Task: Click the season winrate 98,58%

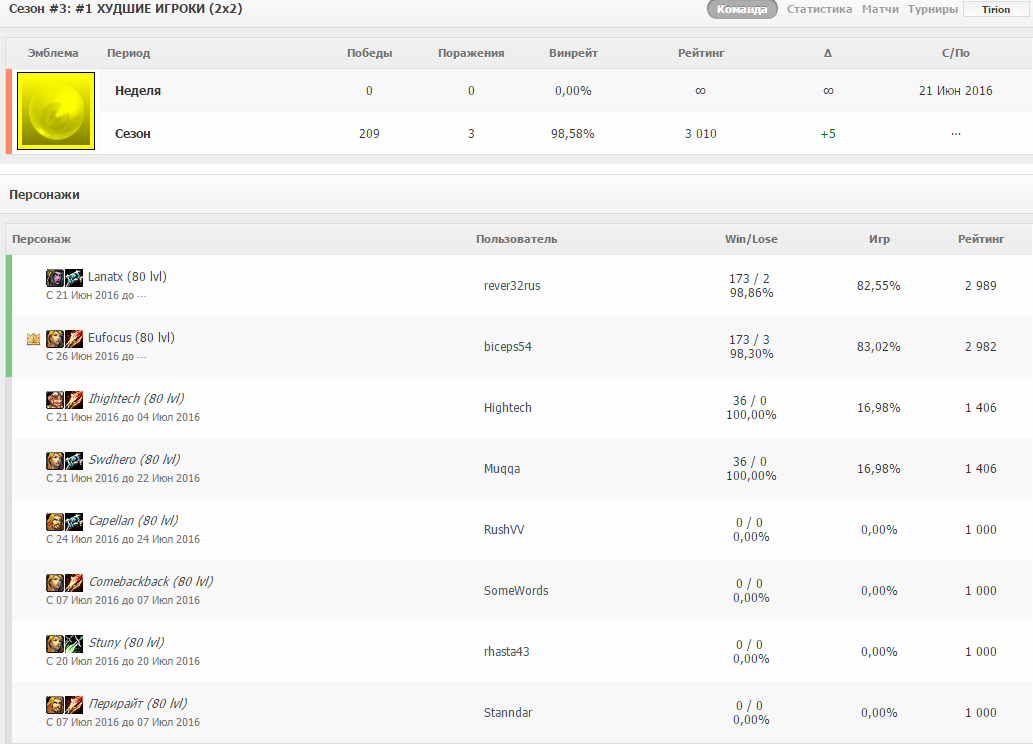Action: click(x=572, y=134)
